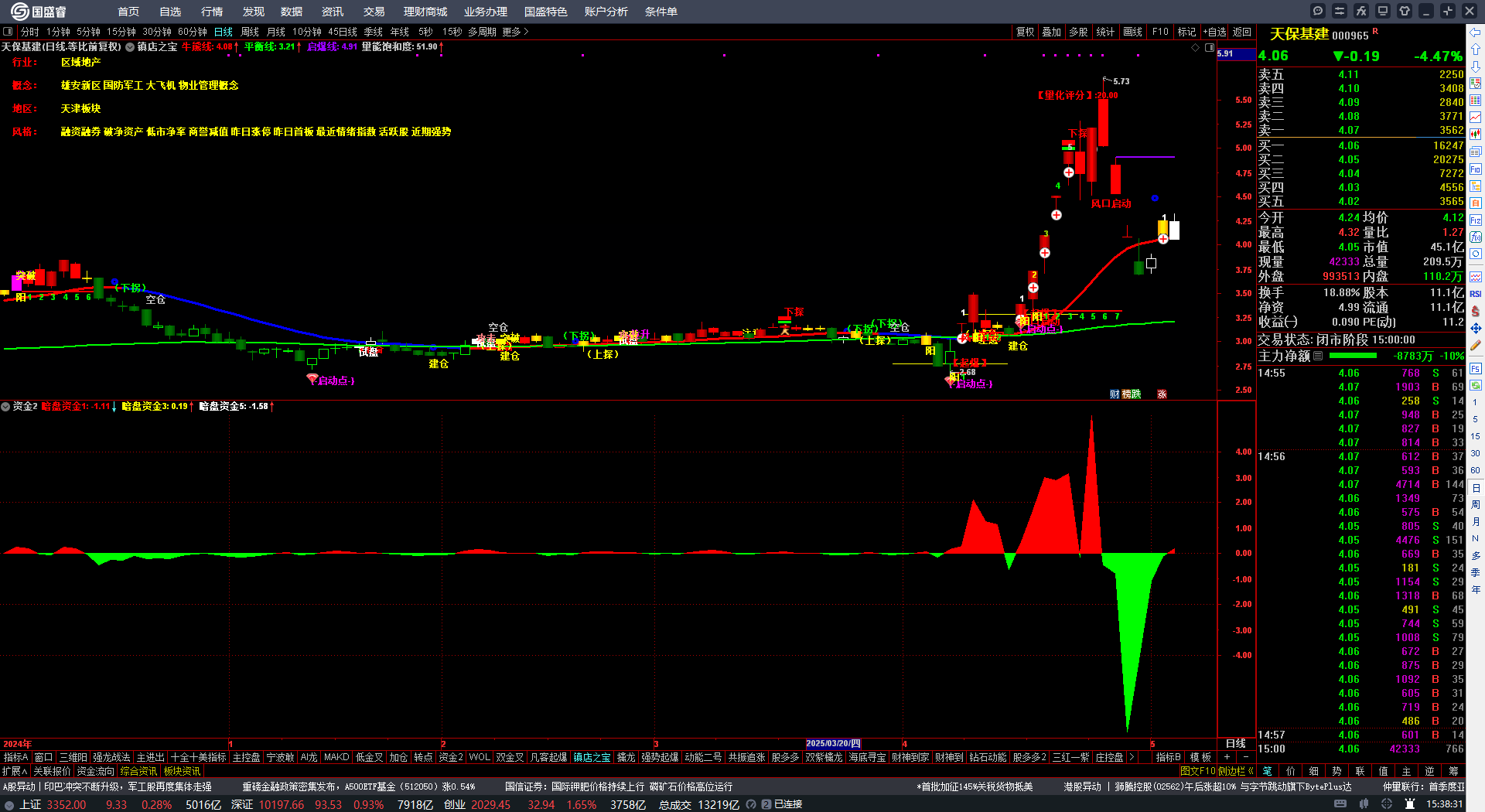Switch to 资金流向 tab
The width and height of the screenshot is (1485, 812).
coord(95,771)
